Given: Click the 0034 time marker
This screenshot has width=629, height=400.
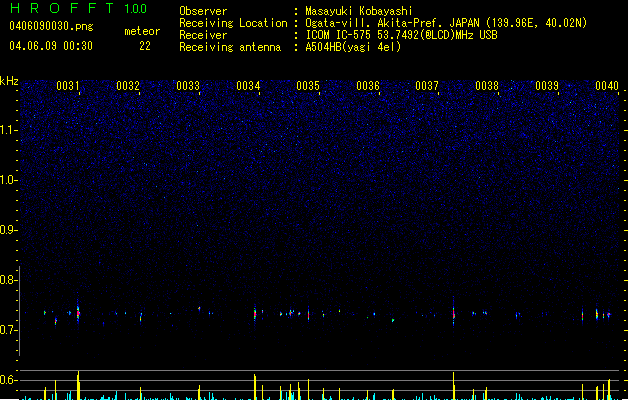Looking at the screenshot, I should [248, 86].
